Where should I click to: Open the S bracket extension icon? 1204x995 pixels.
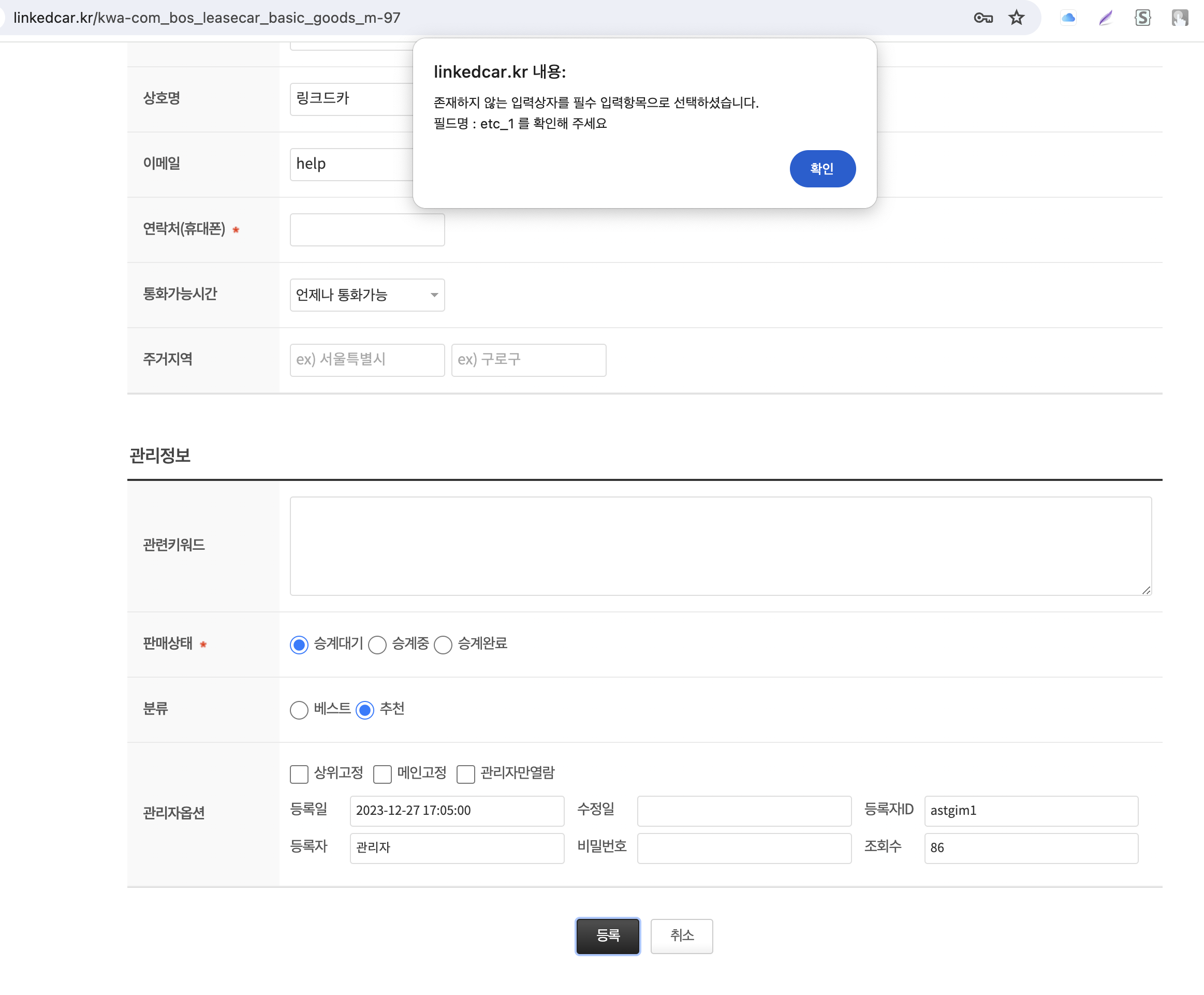pos(1143,18)
